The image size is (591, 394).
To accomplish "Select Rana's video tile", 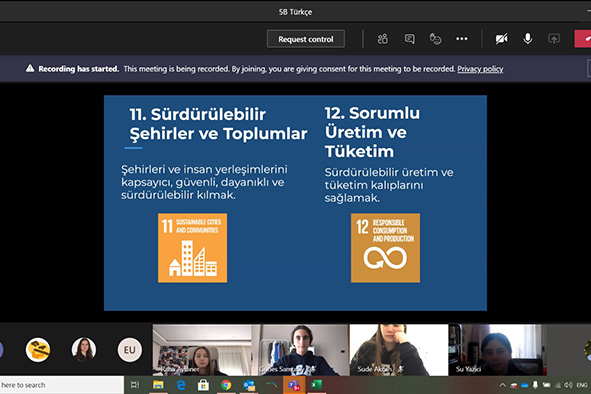I will 202,350.
